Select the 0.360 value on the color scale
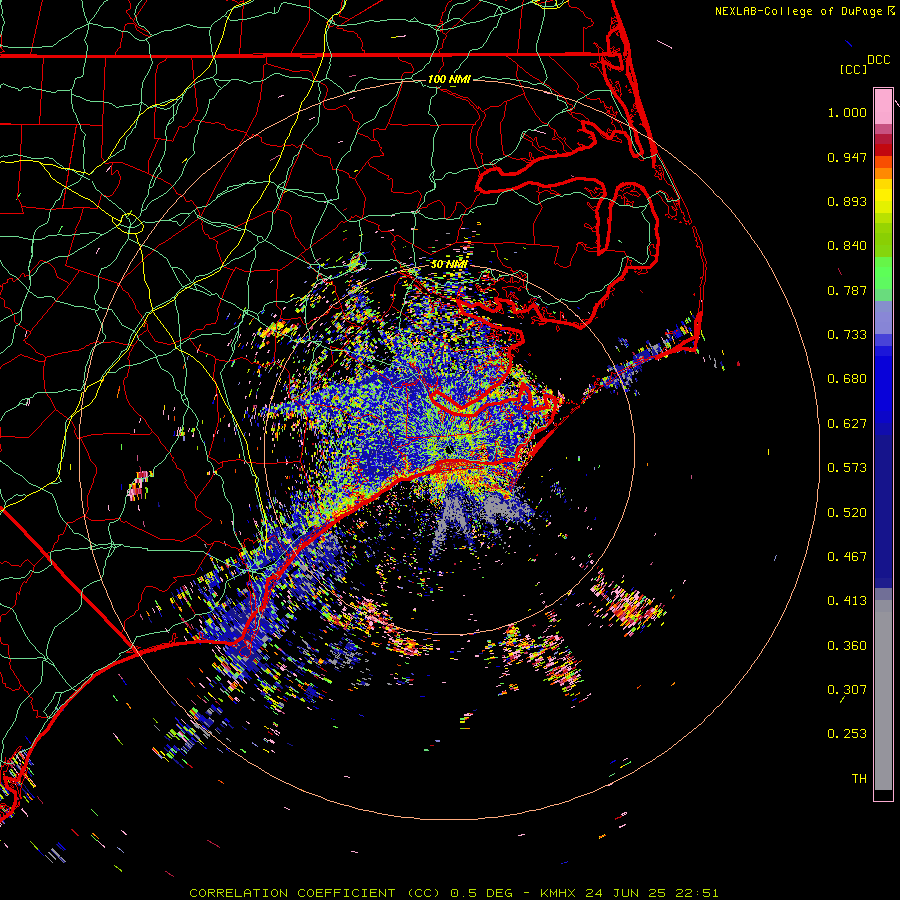This screenshot has height=900, width=900. pyautogui.click(x=847, y=646)
